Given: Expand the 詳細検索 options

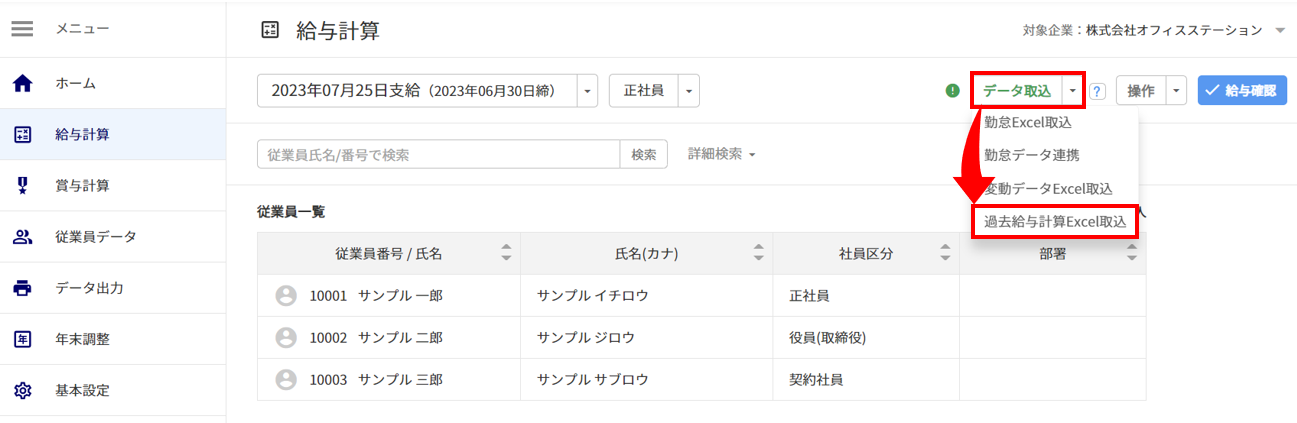Looking at the screenshot, I should [x=720, y=154].
